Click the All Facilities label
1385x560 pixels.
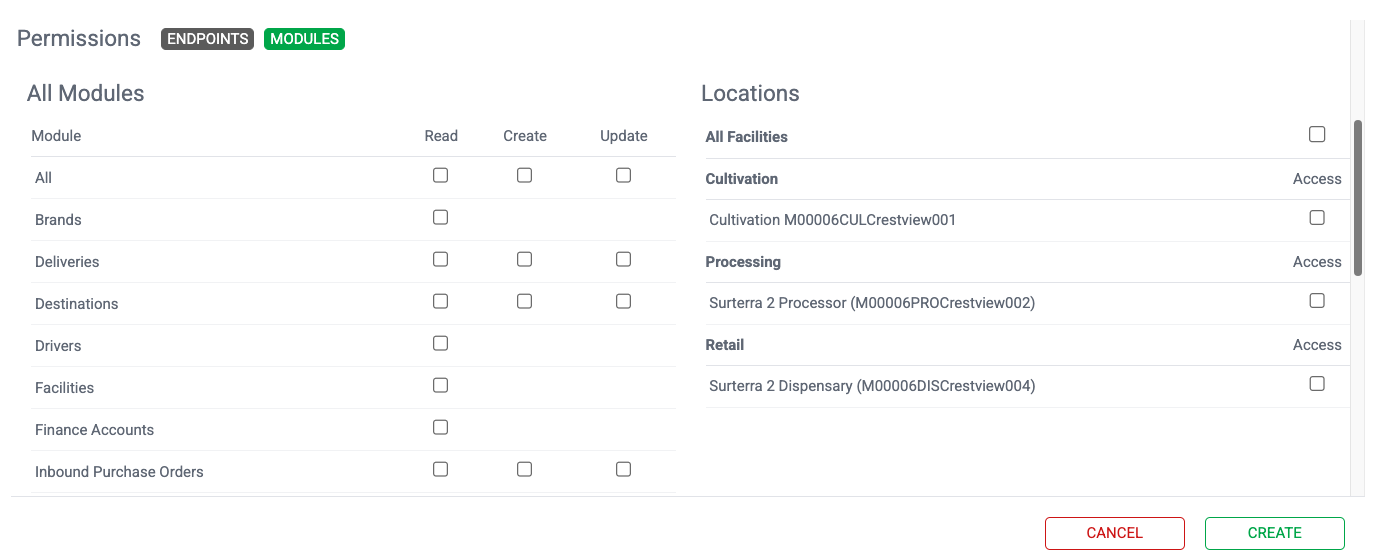pyautogui.click(x=746, y=137)
